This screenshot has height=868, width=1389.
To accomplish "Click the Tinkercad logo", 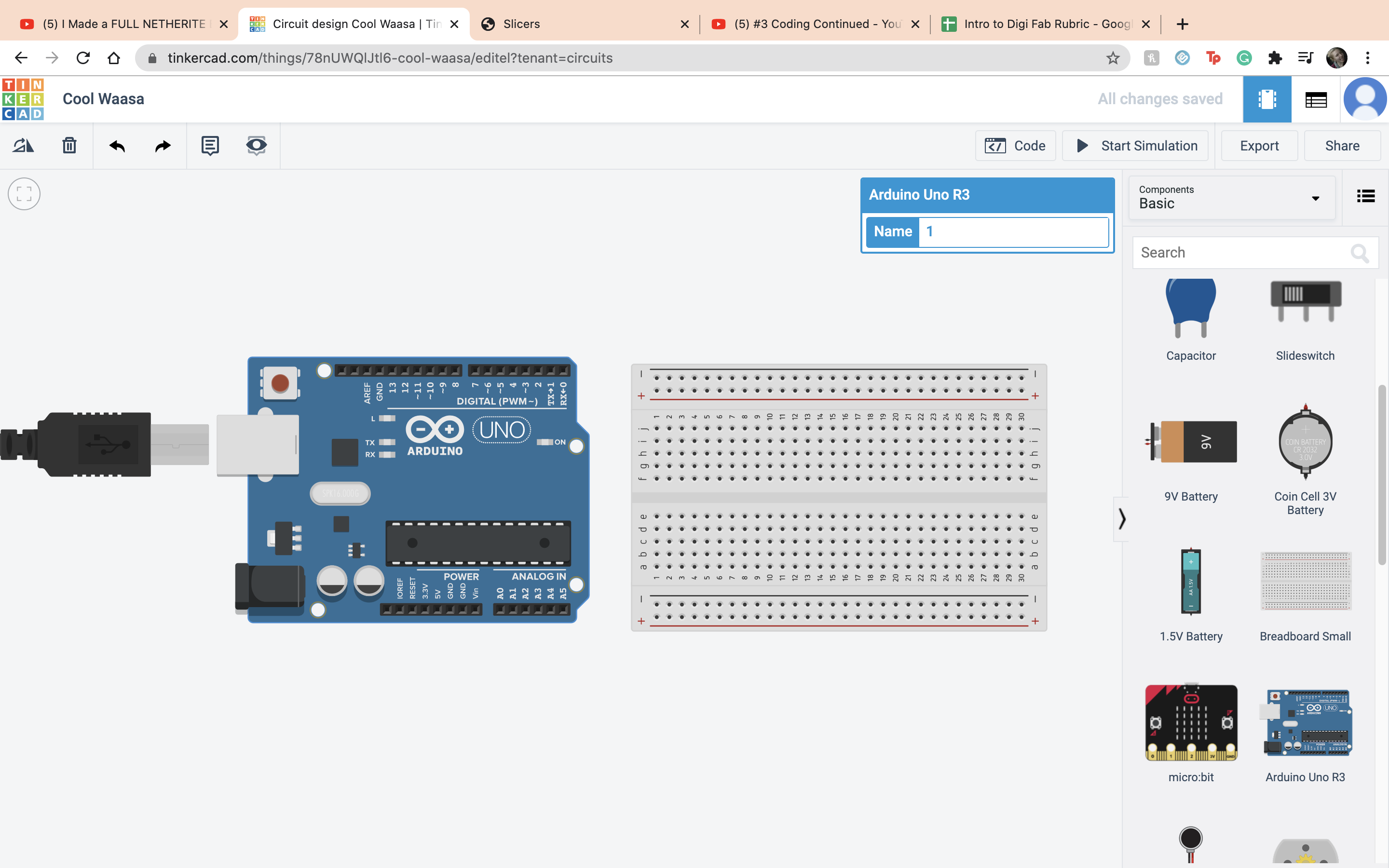I will pos(23,99).
